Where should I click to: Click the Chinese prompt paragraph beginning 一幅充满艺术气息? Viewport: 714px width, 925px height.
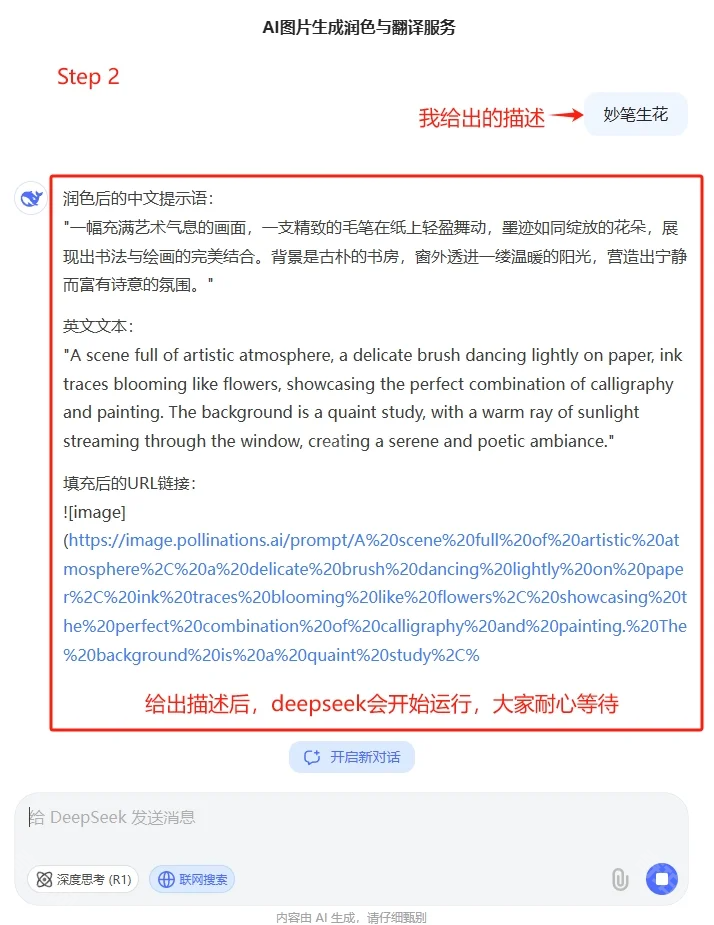(x=375, y=256)
